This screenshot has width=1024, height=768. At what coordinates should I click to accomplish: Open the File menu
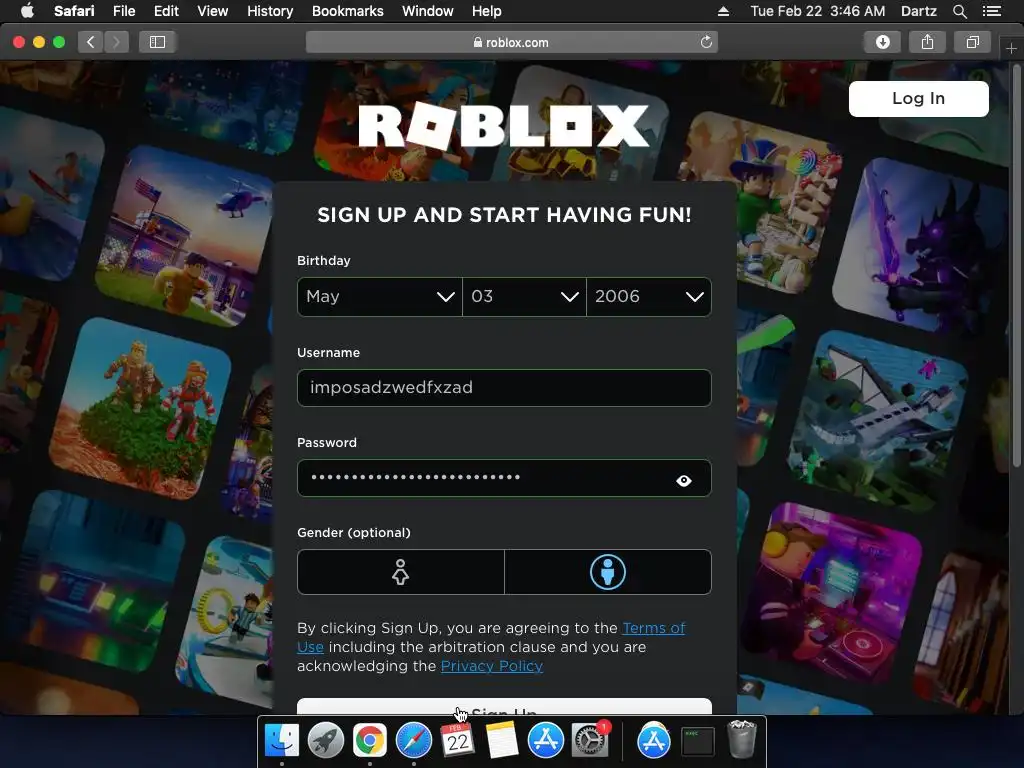(x=123, y=11)
